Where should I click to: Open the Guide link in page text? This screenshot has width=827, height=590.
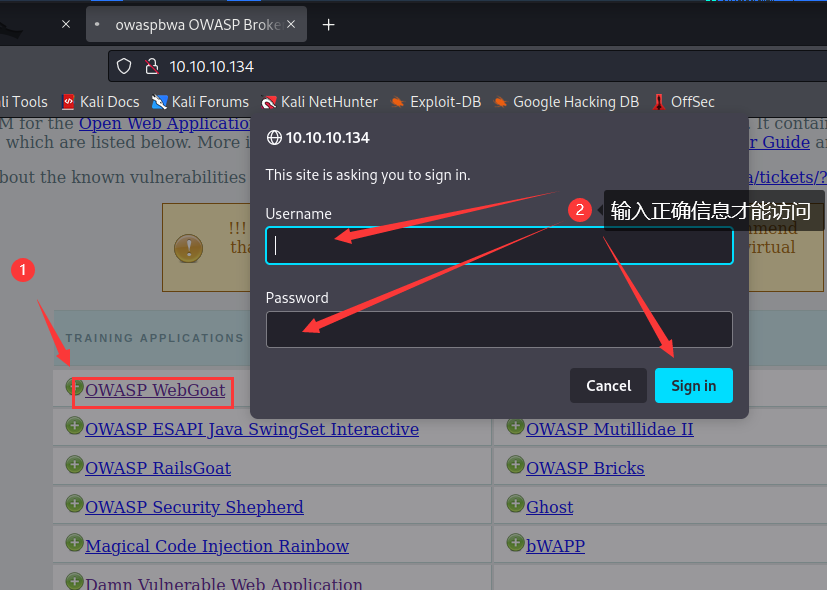click(x=780, y=142)
